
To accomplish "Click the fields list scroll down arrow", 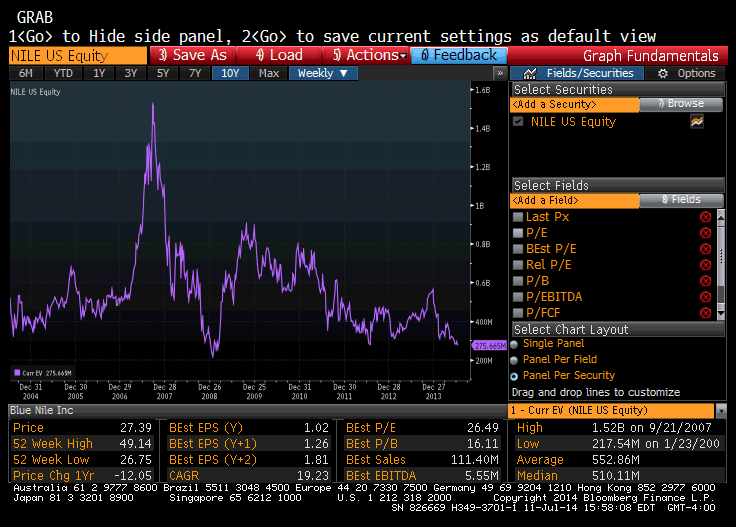I will [721, 313].
